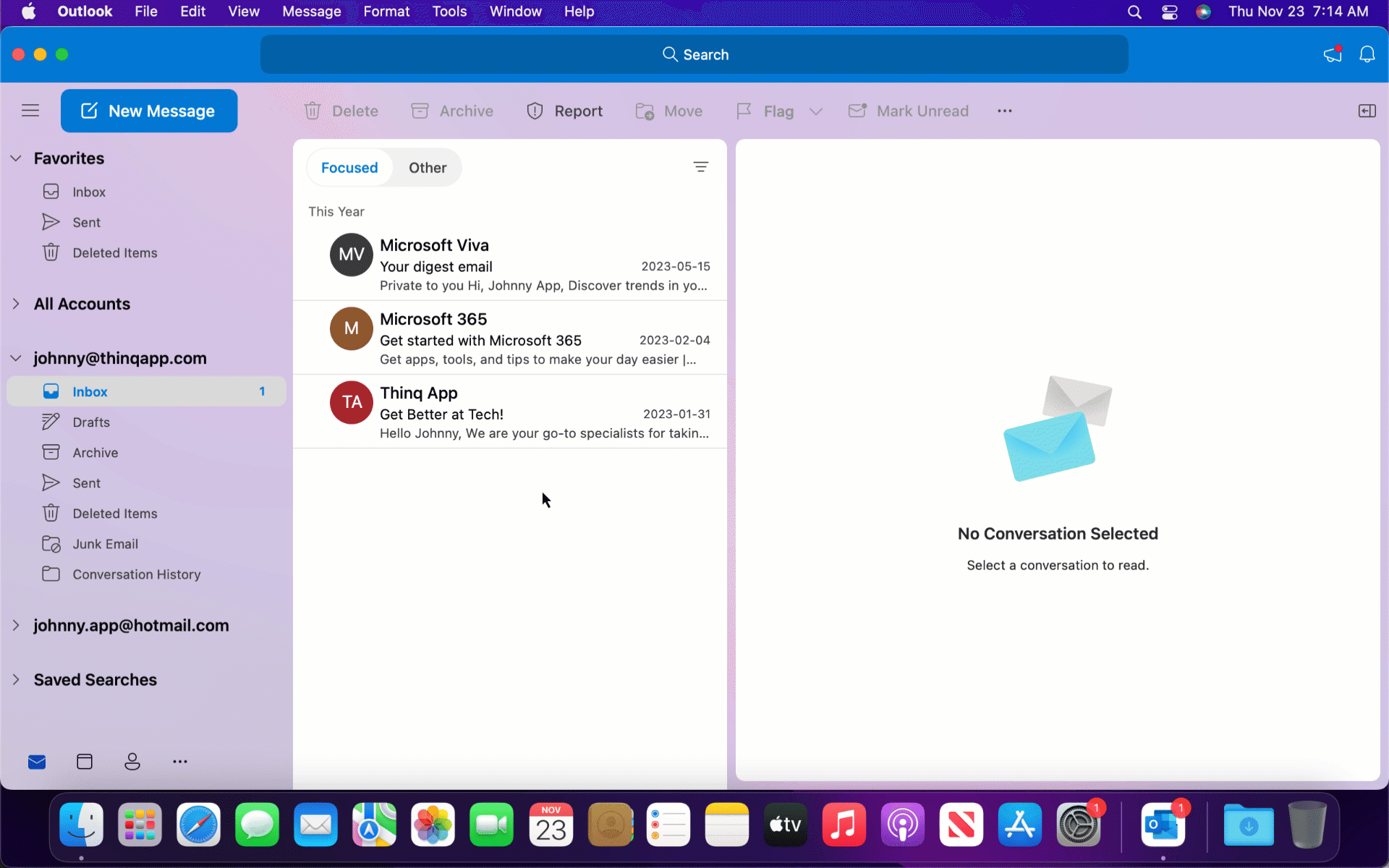Click the TA sender avatar
1389x868 pixels.
[352, 402]
